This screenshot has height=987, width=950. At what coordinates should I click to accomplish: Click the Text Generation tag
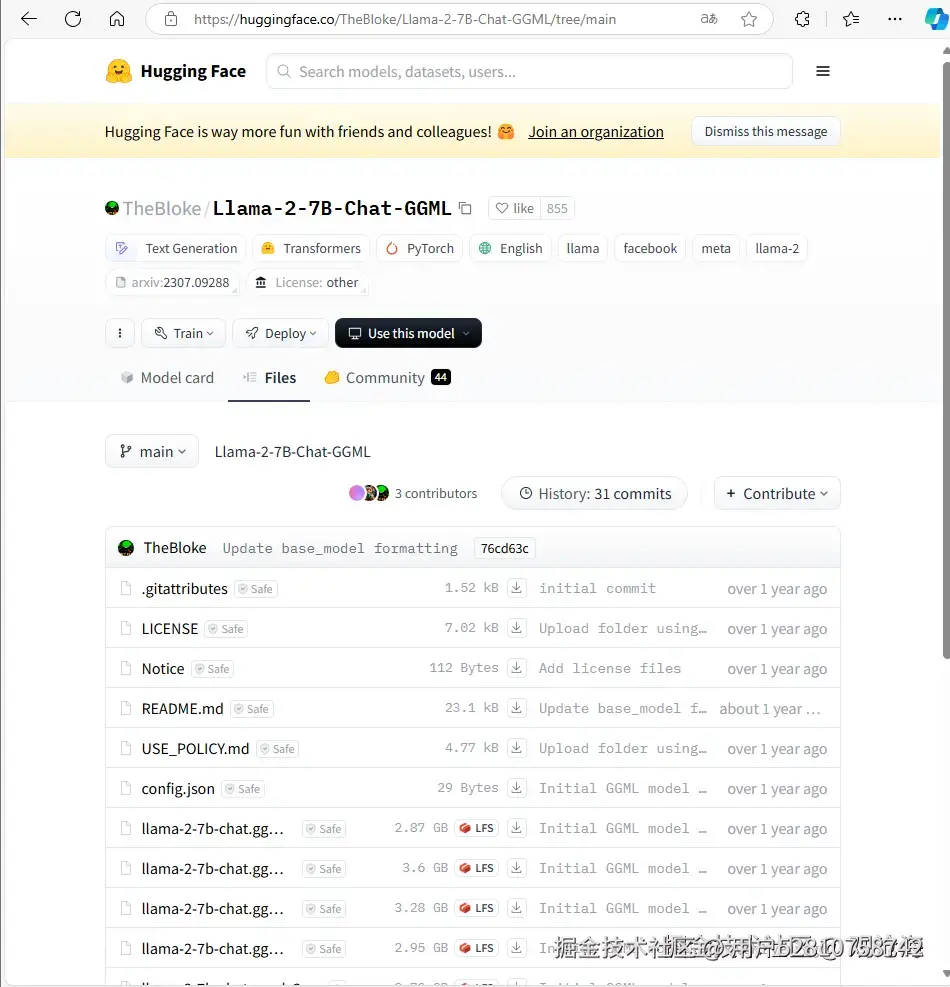(176, 248)
